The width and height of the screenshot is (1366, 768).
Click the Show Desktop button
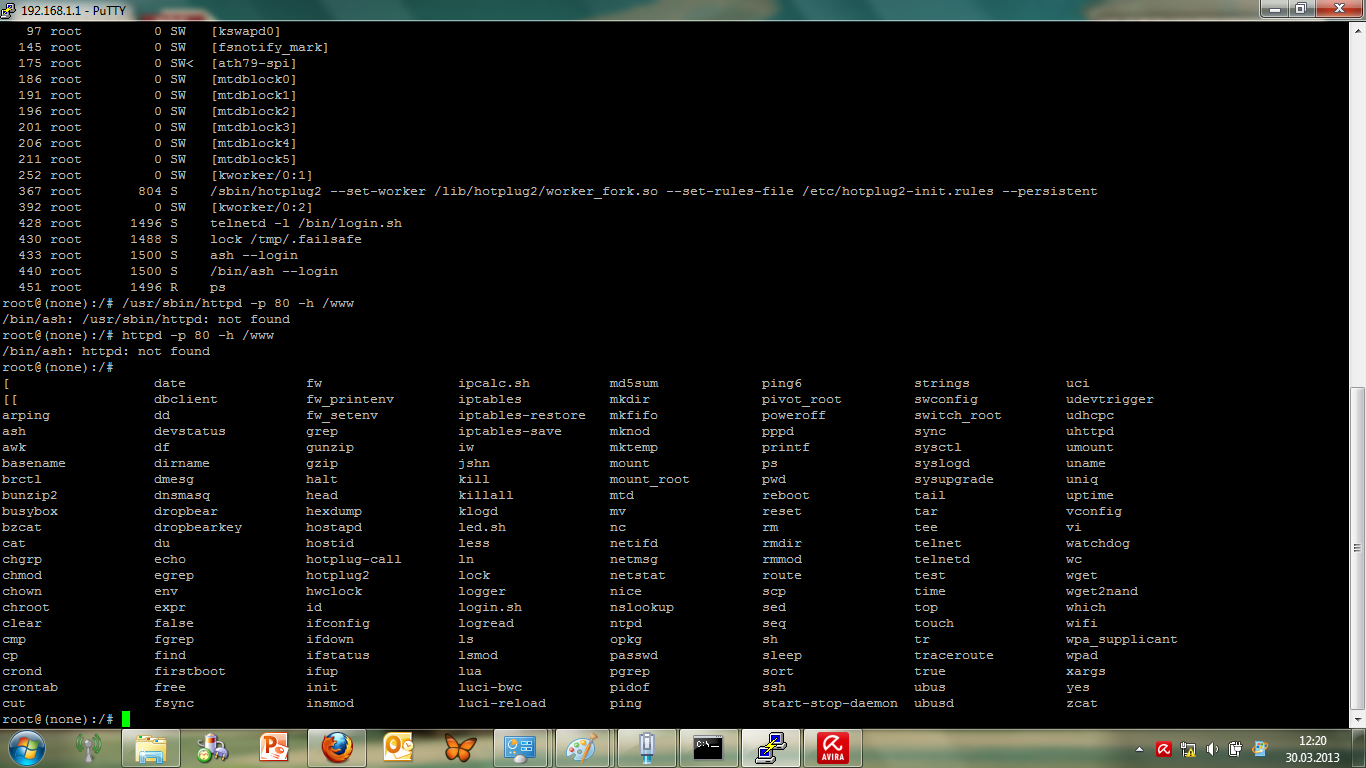(x=1360, y=748)
